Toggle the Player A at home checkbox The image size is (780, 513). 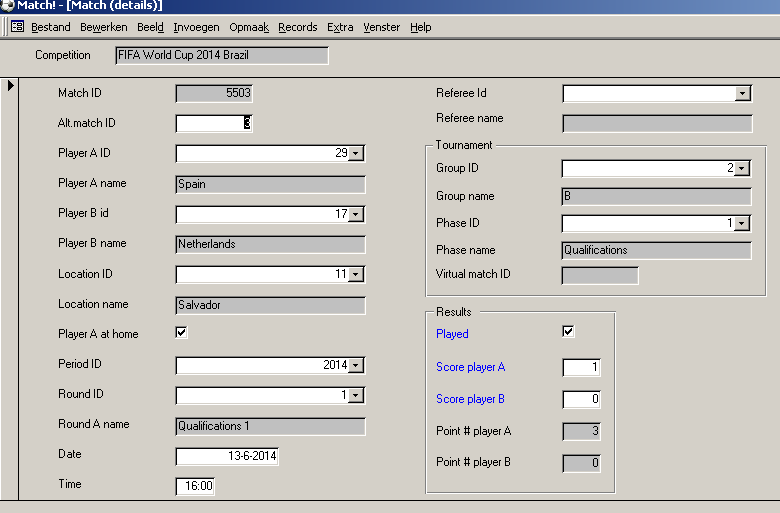pyautogui.click(x=182, y=332)
